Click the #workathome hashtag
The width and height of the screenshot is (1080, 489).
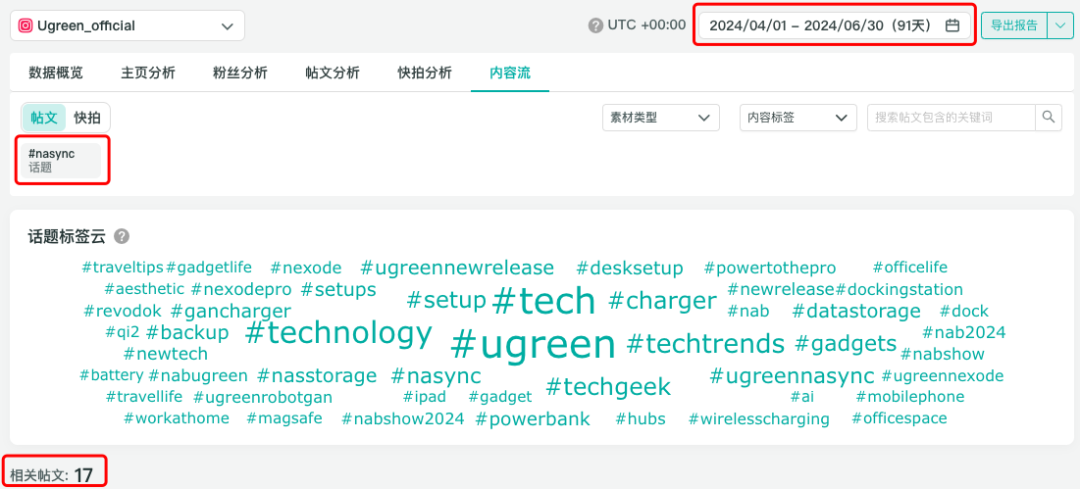pyautogui.click(x=176, y=418)
